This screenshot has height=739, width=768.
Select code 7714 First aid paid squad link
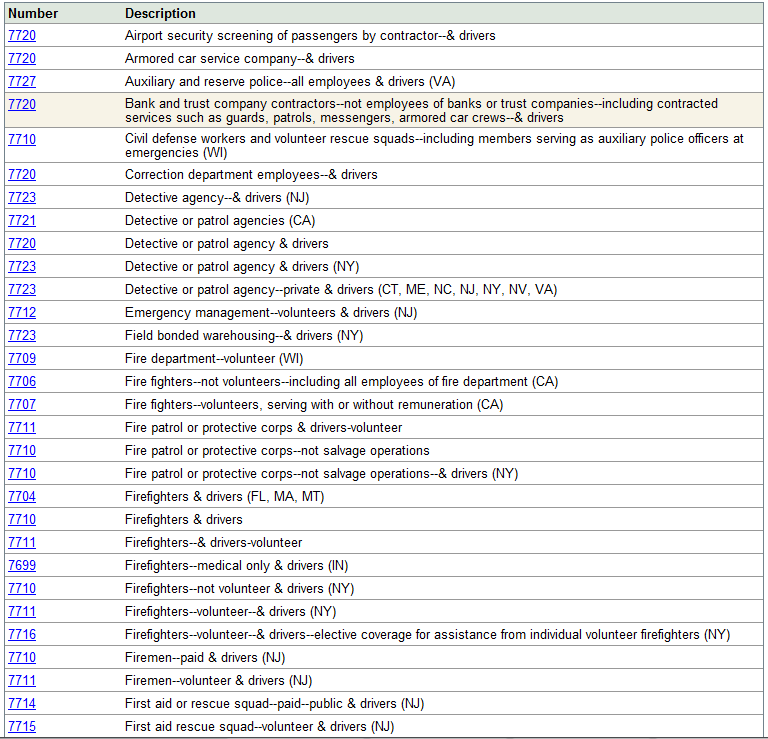[x=22, y=703]
